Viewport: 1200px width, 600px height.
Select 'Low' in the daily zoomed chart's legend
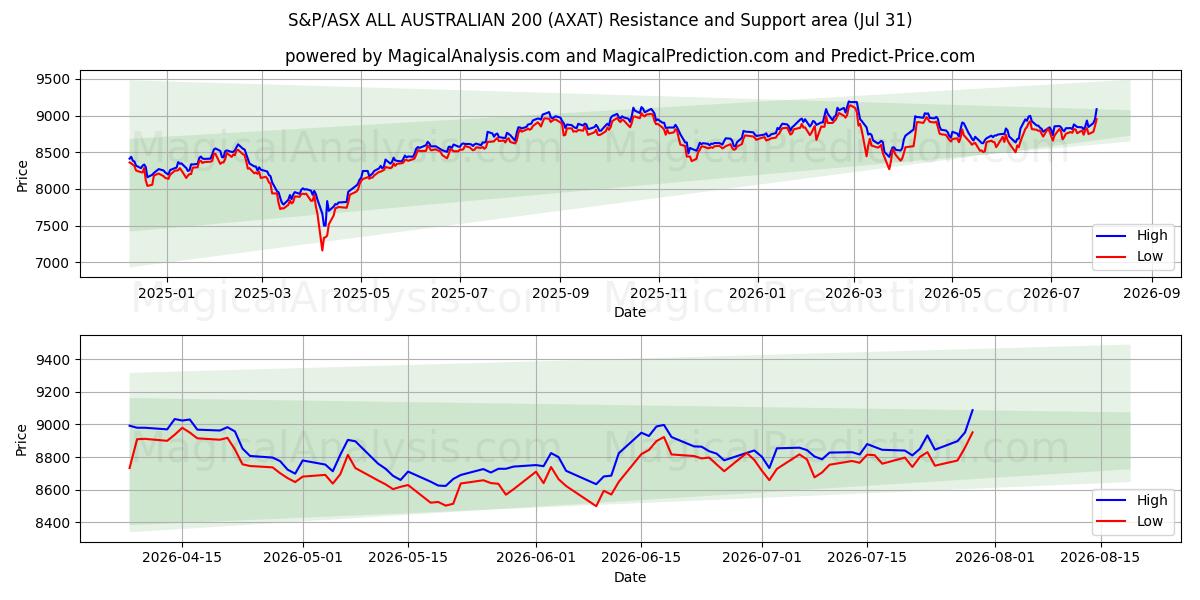[x=1150, y=521]
